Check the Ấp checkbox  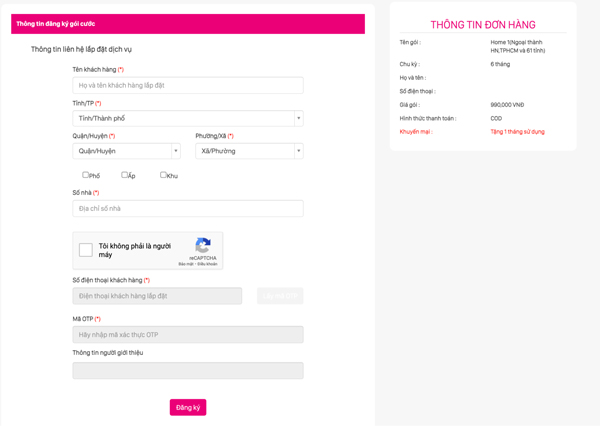[125, 175]
